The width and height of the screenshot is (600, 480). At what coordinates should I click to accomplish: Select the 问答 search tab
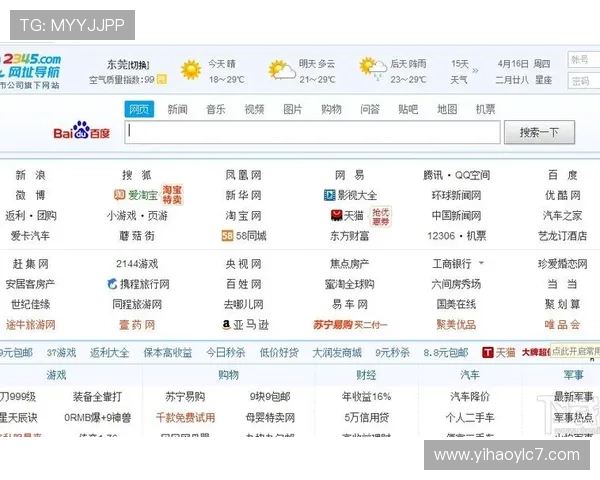coord(370,109)
